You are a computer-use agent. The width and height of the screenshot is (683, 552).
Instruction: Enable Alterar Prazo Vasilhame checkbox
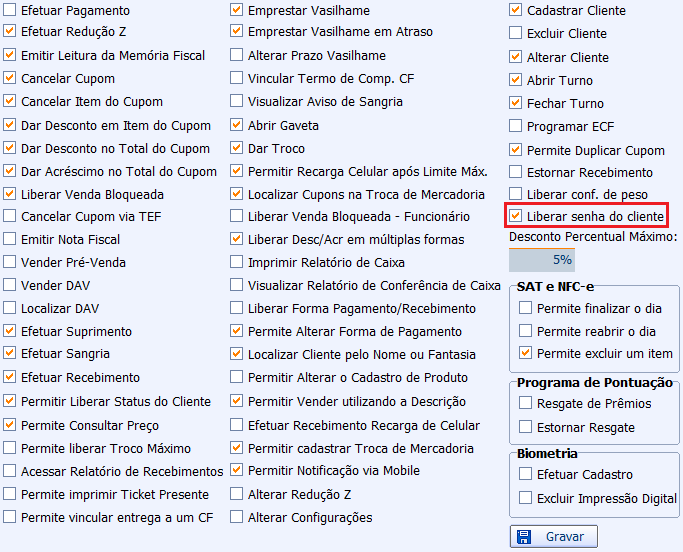pos(237,55)
